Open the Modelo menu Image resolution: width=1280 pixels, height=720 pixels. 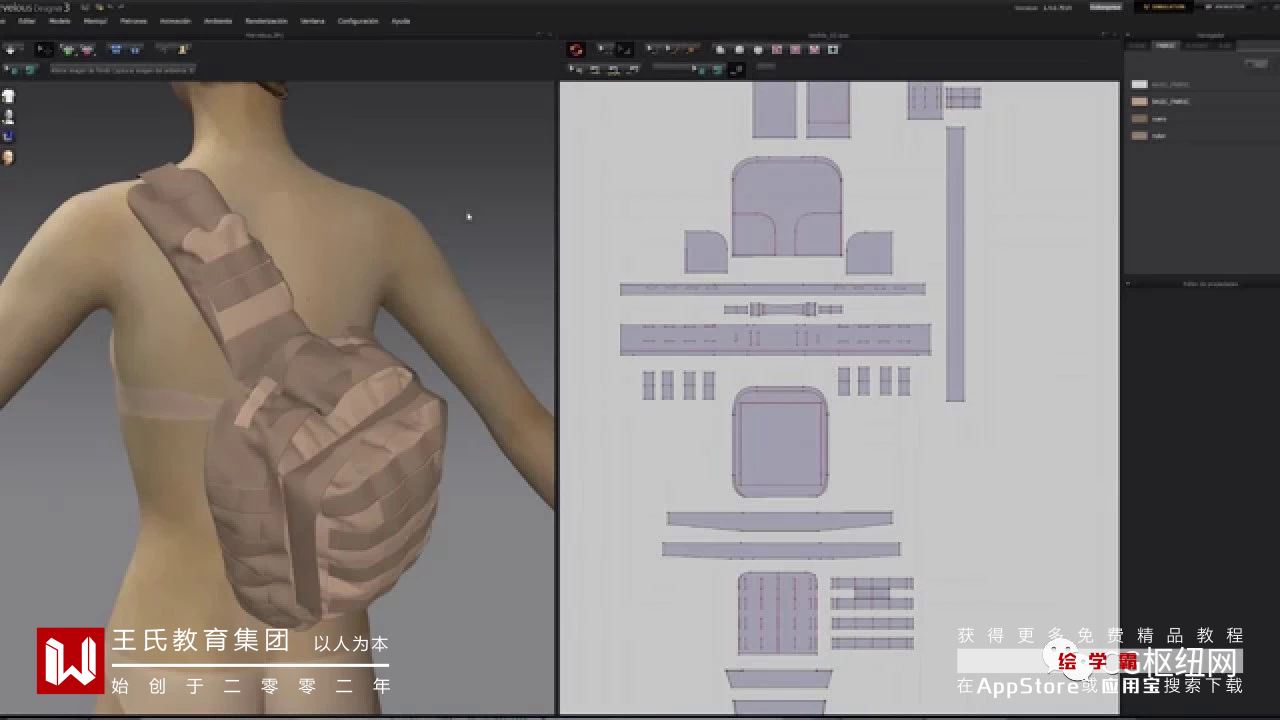60,20
